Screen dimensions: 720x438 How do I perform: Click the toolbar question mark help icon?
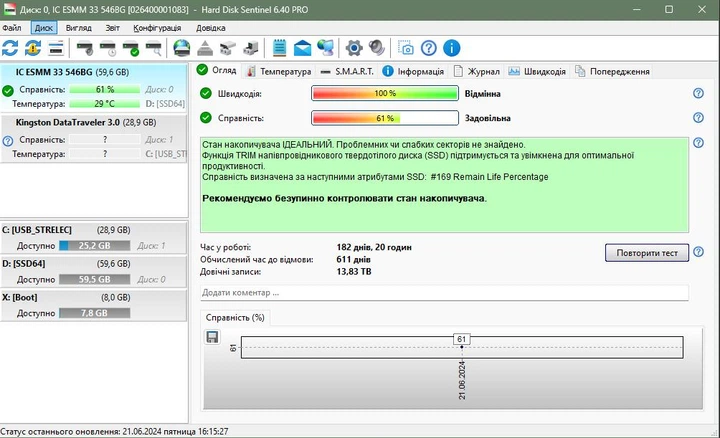pos(428,48)
